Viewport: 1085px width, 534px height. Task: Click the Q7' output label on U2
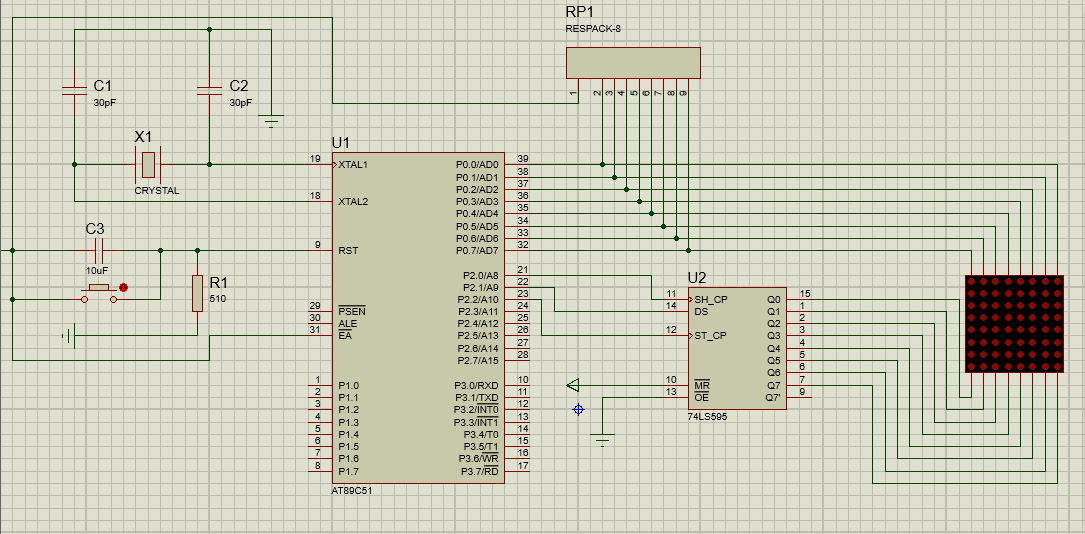point(773,397)
